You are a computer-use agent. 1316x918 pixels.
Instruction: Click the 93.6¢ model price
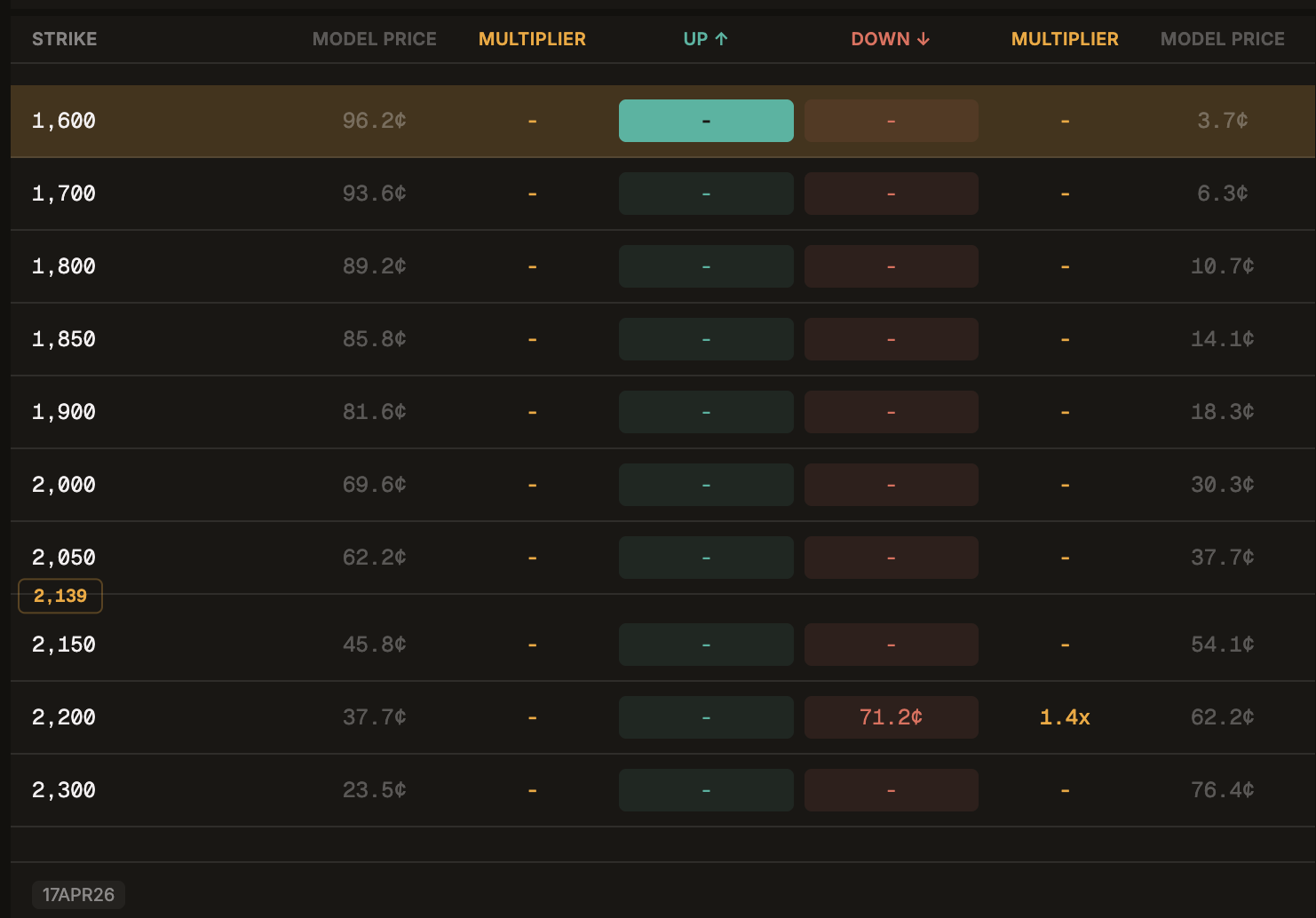pyautogui.click(x=375, y=194)
